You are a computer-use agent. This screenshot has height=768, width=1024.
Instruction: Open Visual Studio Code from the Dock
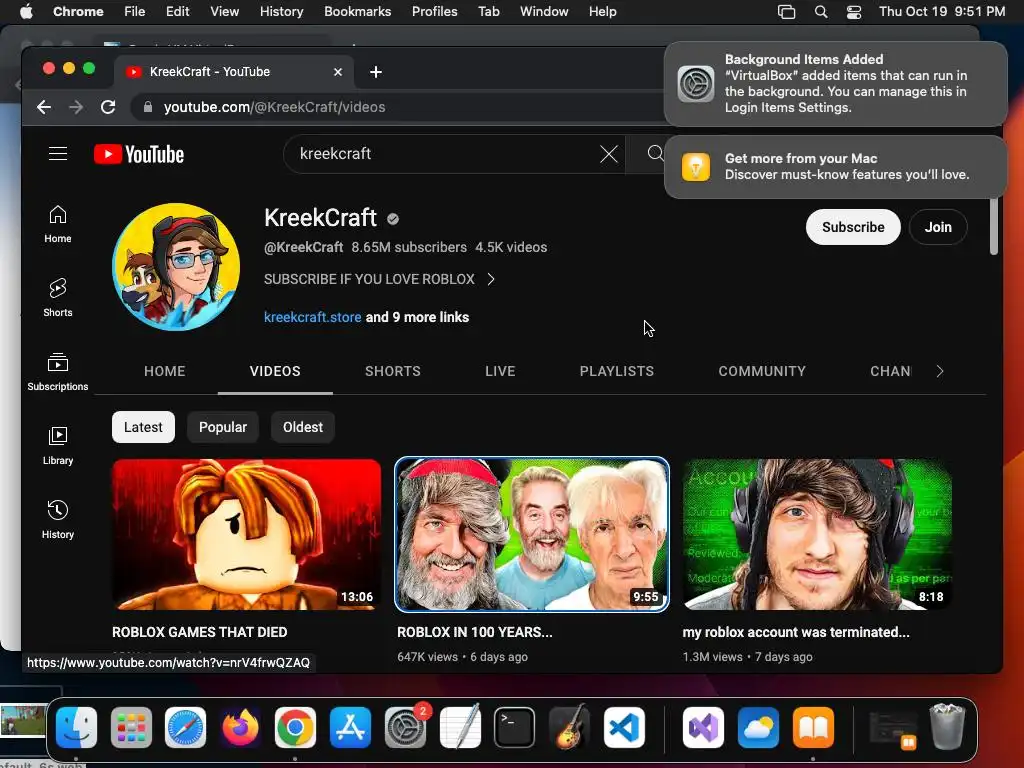[x=624, y=728]
